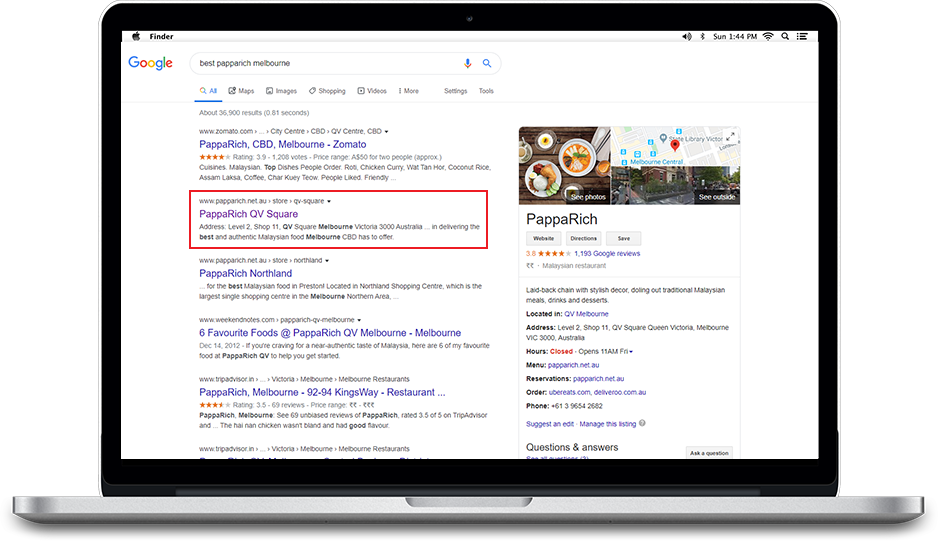Viewport: 938px width, 541px height.
Task: Click phone number +61 3 9654 2682
Action: click(577, 406)
